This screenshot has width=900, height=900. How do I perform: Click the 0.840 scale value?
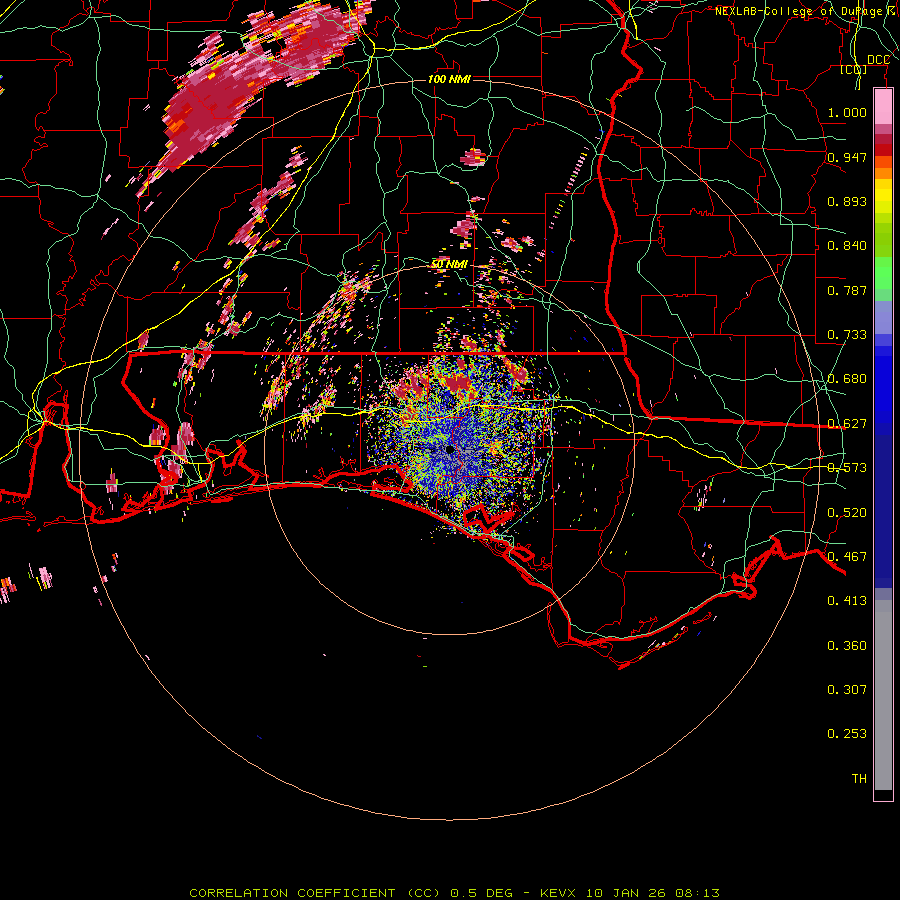tap(847, 246)
